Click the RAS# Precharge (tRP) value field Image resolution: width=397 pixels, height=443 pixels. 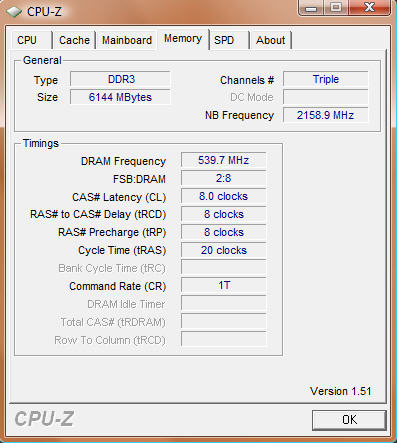pyautogui.click(x=224, y=232)
